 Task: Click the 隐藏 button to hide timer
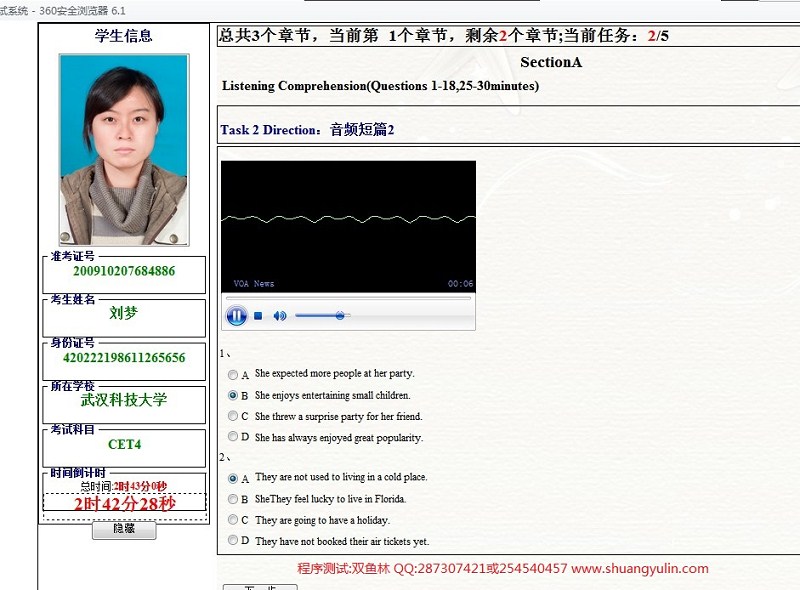pyautogui.click(x=124, y=531)
